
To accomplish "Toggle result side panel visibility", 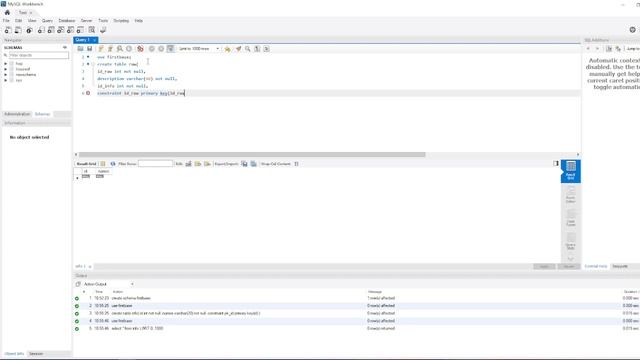I will pos(556,163).
